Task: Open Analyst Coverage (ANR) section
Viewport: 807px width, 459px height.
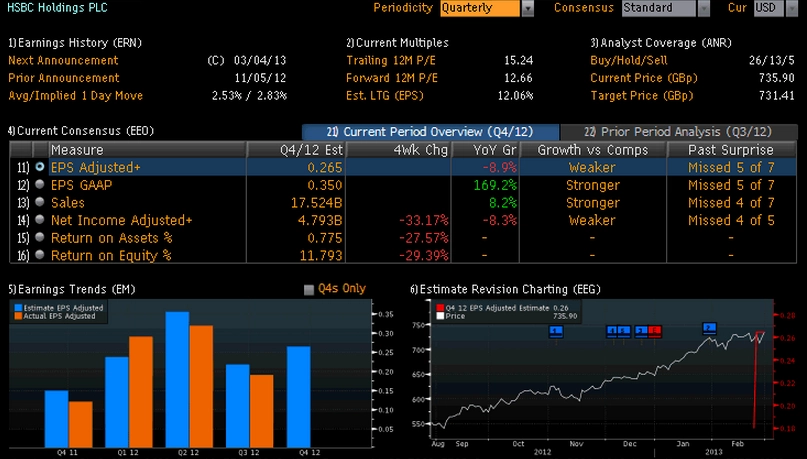Action: pos(661,43)
